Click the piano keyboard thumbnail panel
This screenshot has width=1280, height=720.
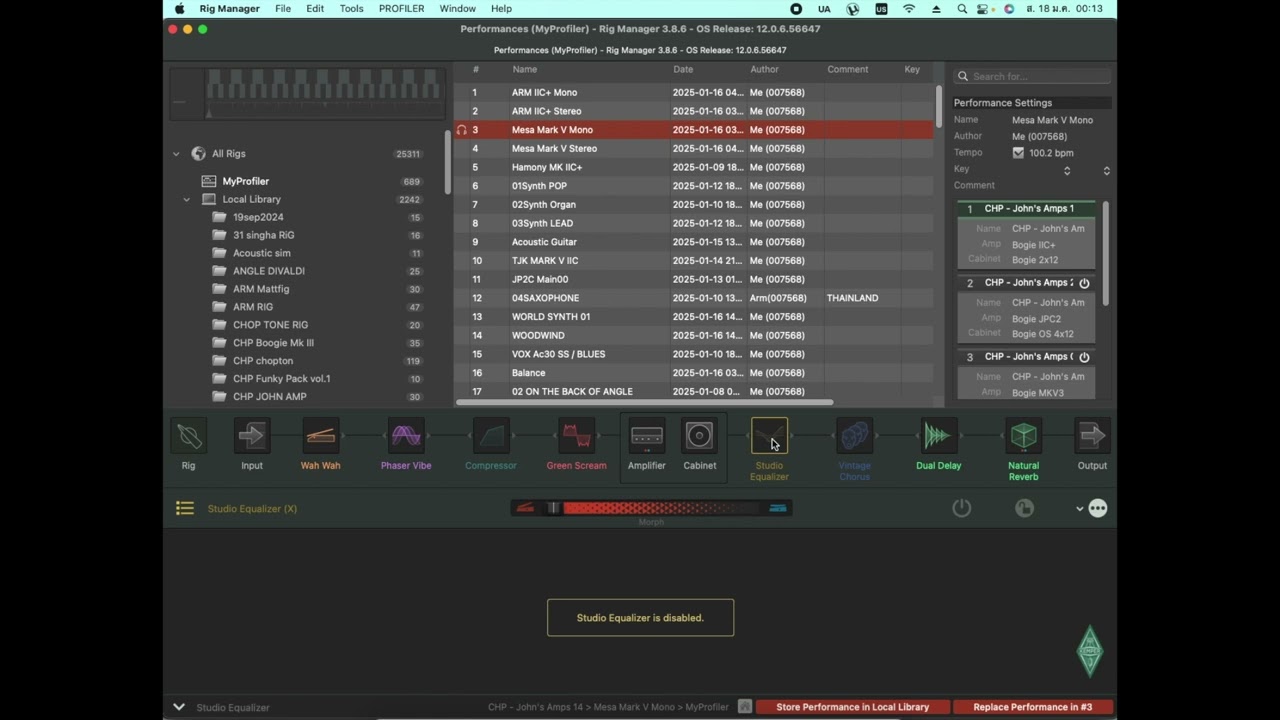(306, 94)
